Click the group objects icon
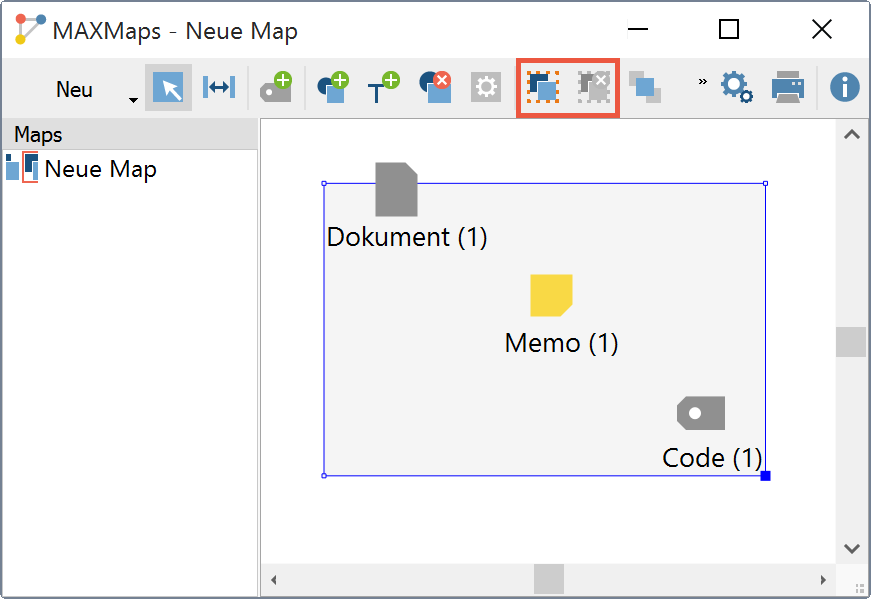Screen dimensions: 871x599 click(543, 88)
